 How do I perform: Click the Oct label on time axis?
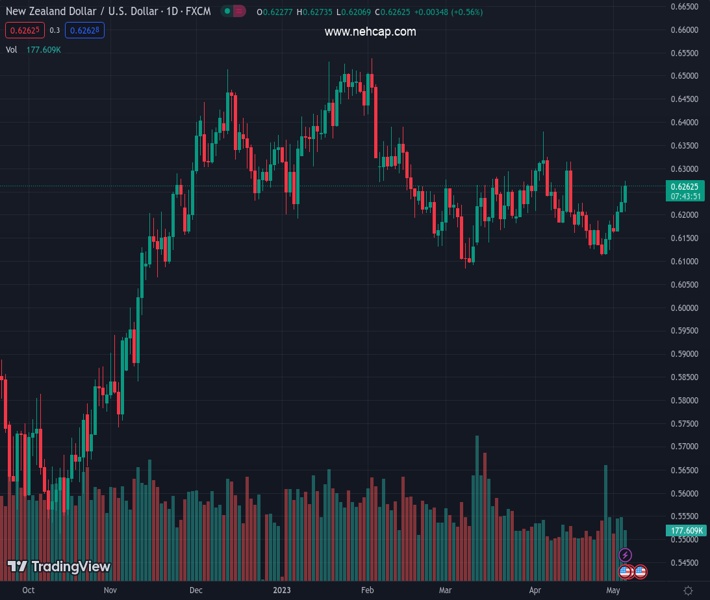tap(28, 591)
